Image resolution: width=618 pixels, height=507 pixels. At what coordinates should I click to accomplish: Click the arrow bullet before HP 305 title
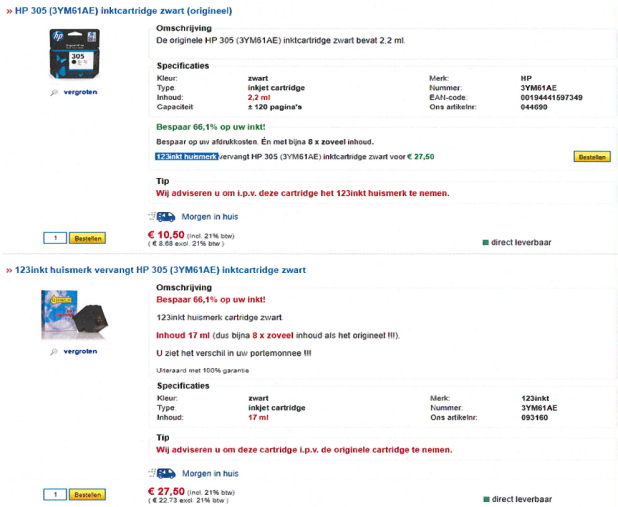8,11
